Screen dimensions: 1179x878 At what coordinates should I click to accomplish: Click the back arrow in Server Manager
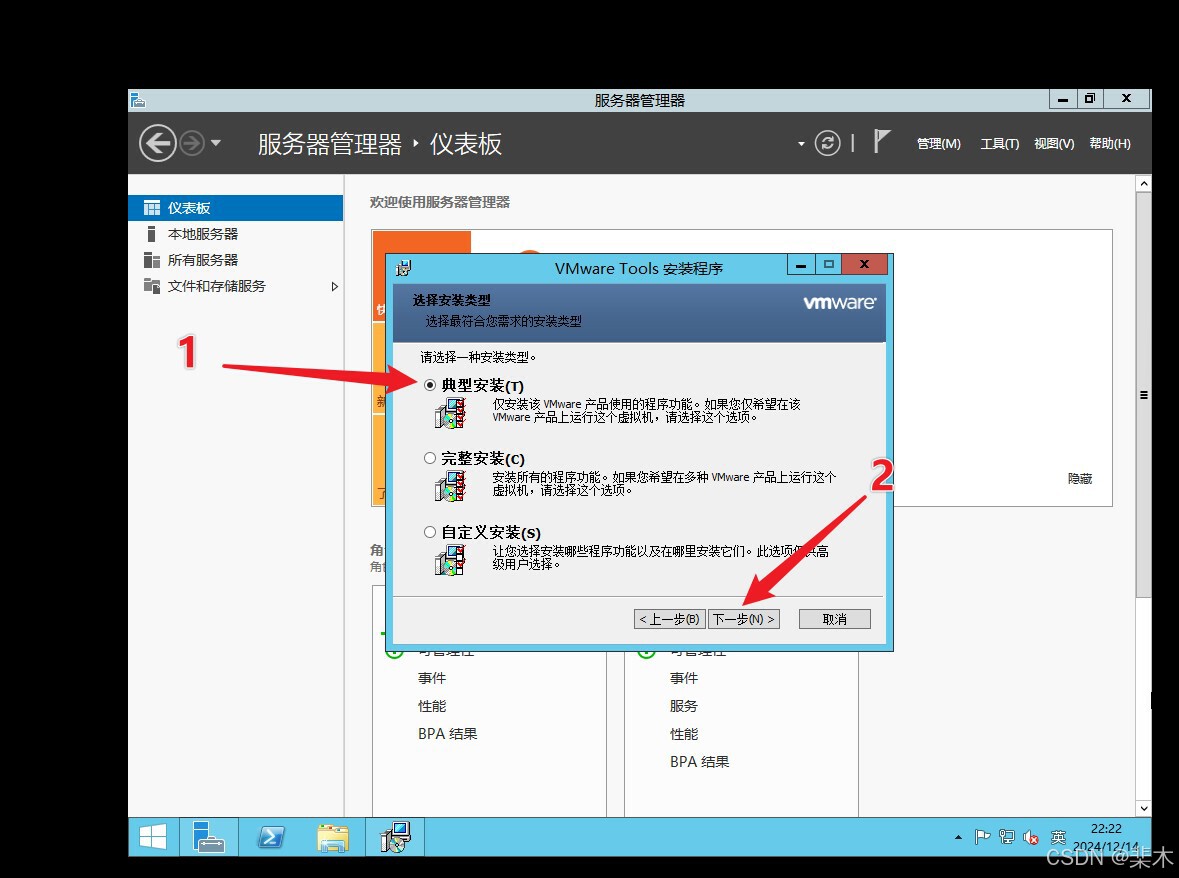click(158, 143)
